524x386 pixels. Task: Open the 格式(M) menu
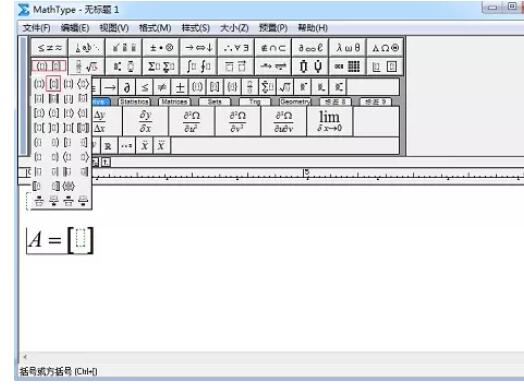(x=155, y=28)
